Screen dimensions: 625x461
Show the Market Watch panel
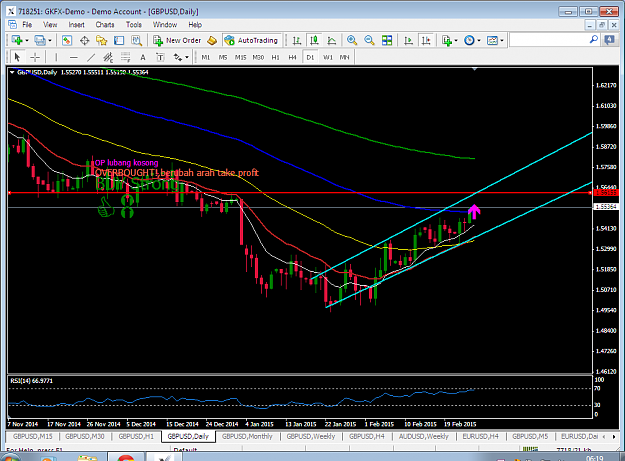point(67,40)
